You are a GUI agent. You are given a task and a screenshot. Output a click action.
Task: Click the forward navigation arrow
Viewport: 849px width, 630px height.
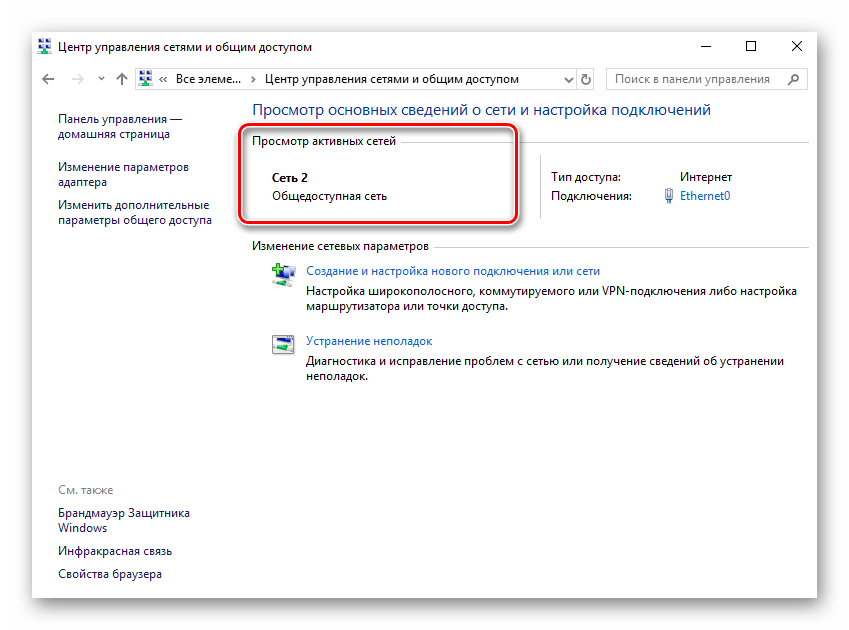[x=76, y=79]
